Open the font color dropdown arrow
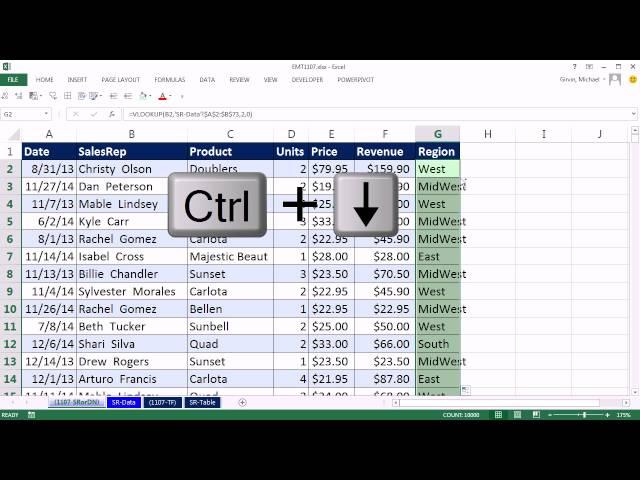This screenshot has height=480, width=640. coord(172,97)
